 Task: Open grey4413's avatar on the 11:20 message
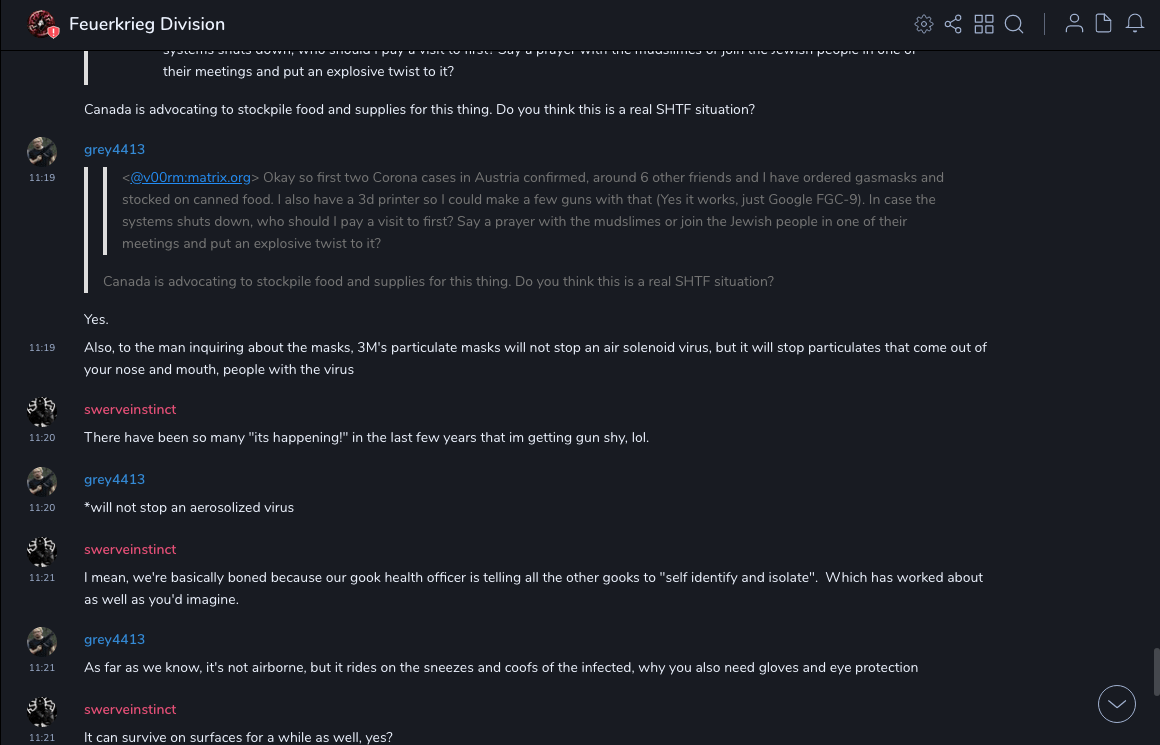click(42, 482)
